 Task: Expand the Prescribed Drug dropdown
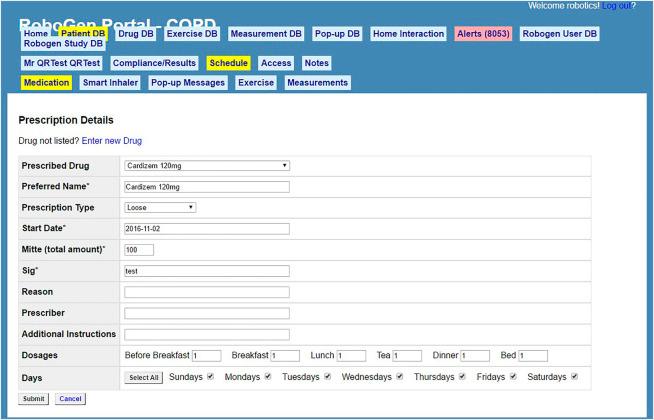(x=206, y=165)
